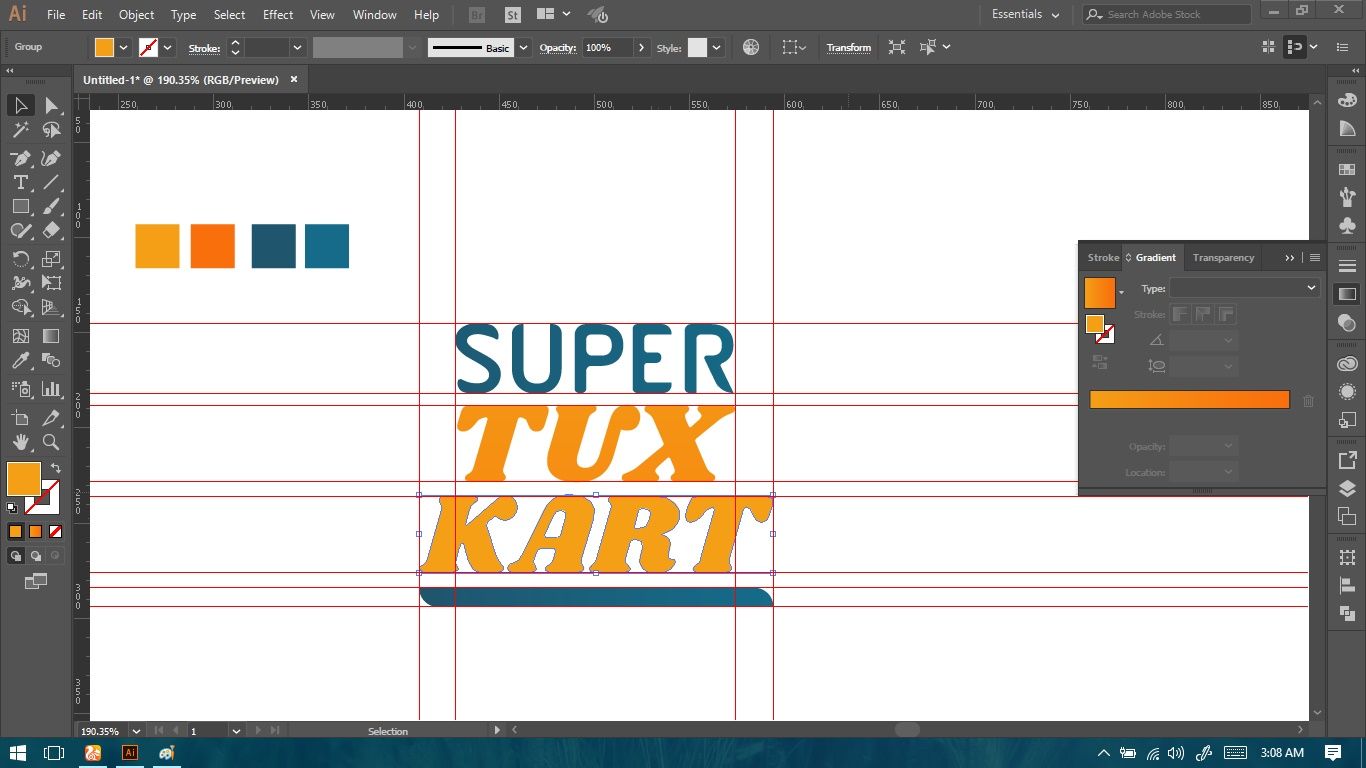Image resolution: width=1366 pixels, height=768 pixels.
Task: Select the Hand tool
Action: (20, 442)
